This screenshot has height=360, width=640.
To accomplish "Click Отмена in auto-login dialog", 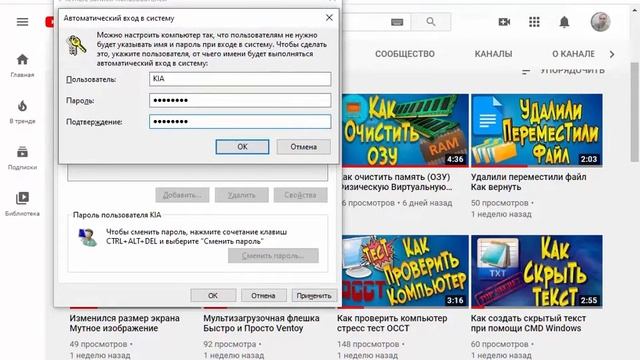I will [304, 147].
